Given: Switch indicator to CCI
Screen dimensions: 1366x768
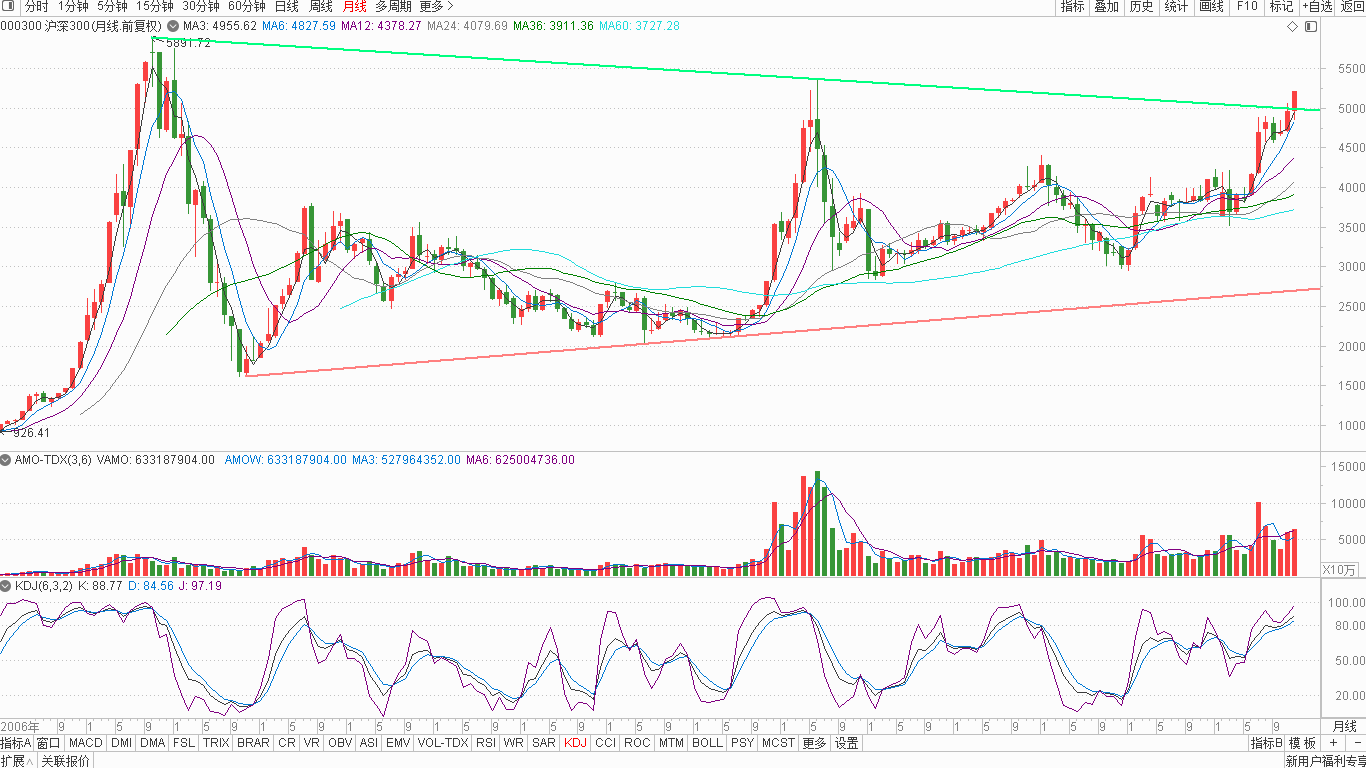Looking at the screenshot, I should [605, 743].
